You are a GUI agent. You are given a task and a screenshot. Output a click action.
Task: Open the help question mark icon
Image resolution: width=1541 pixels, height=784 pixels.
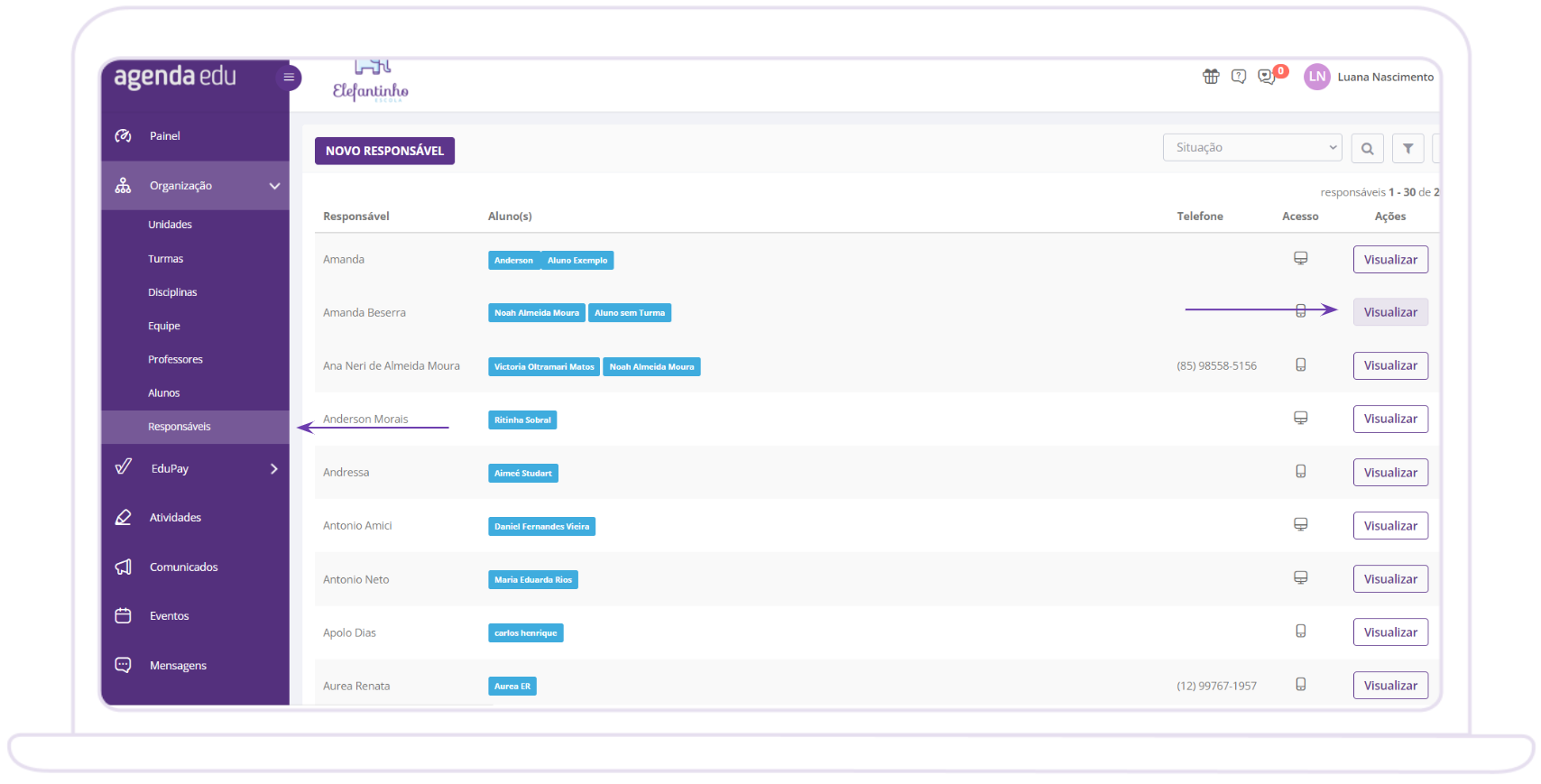click(x=1239, y=77)
